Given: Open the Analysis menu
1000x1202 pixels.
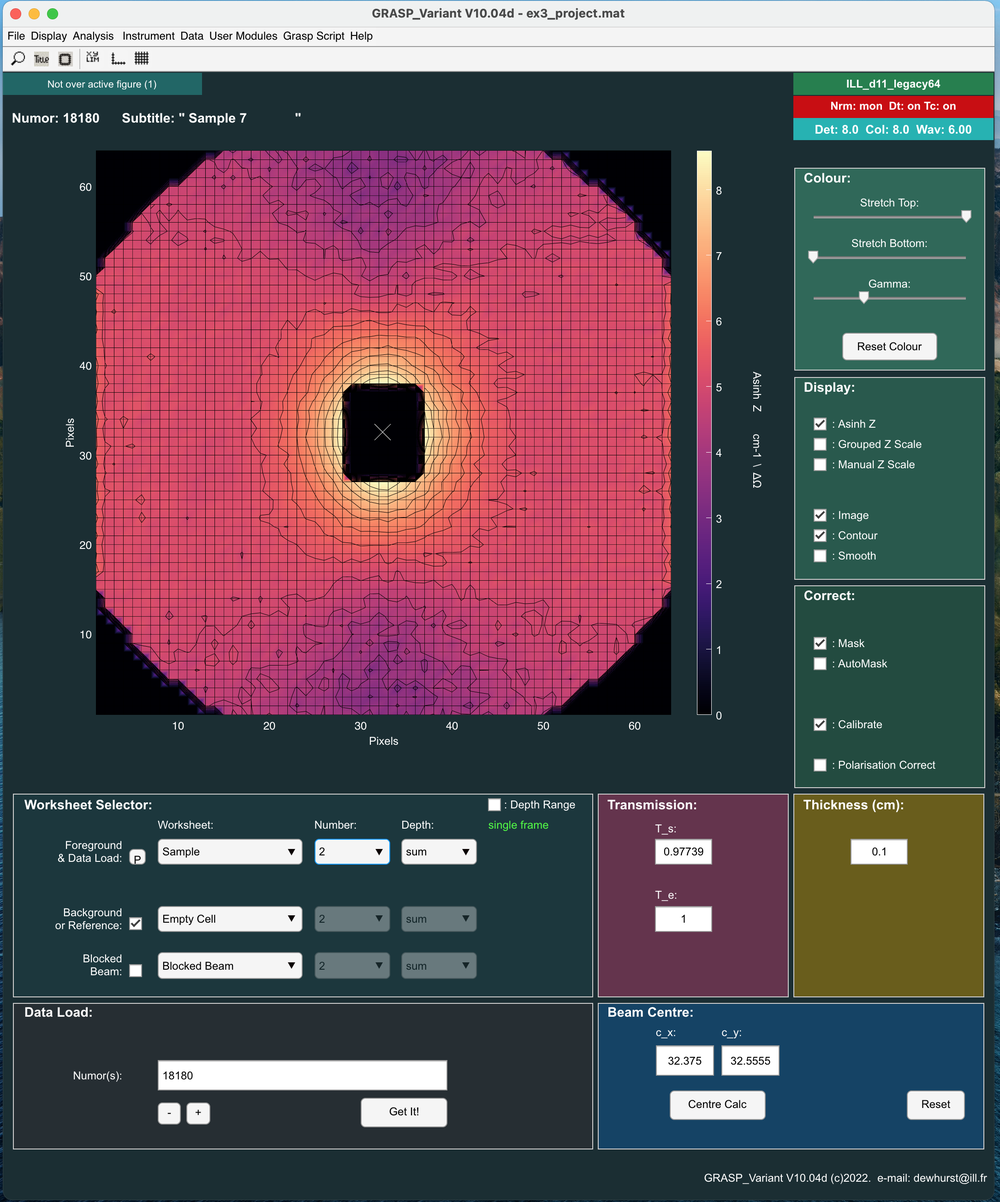Looking at the screenshot, I should point(93,36).
